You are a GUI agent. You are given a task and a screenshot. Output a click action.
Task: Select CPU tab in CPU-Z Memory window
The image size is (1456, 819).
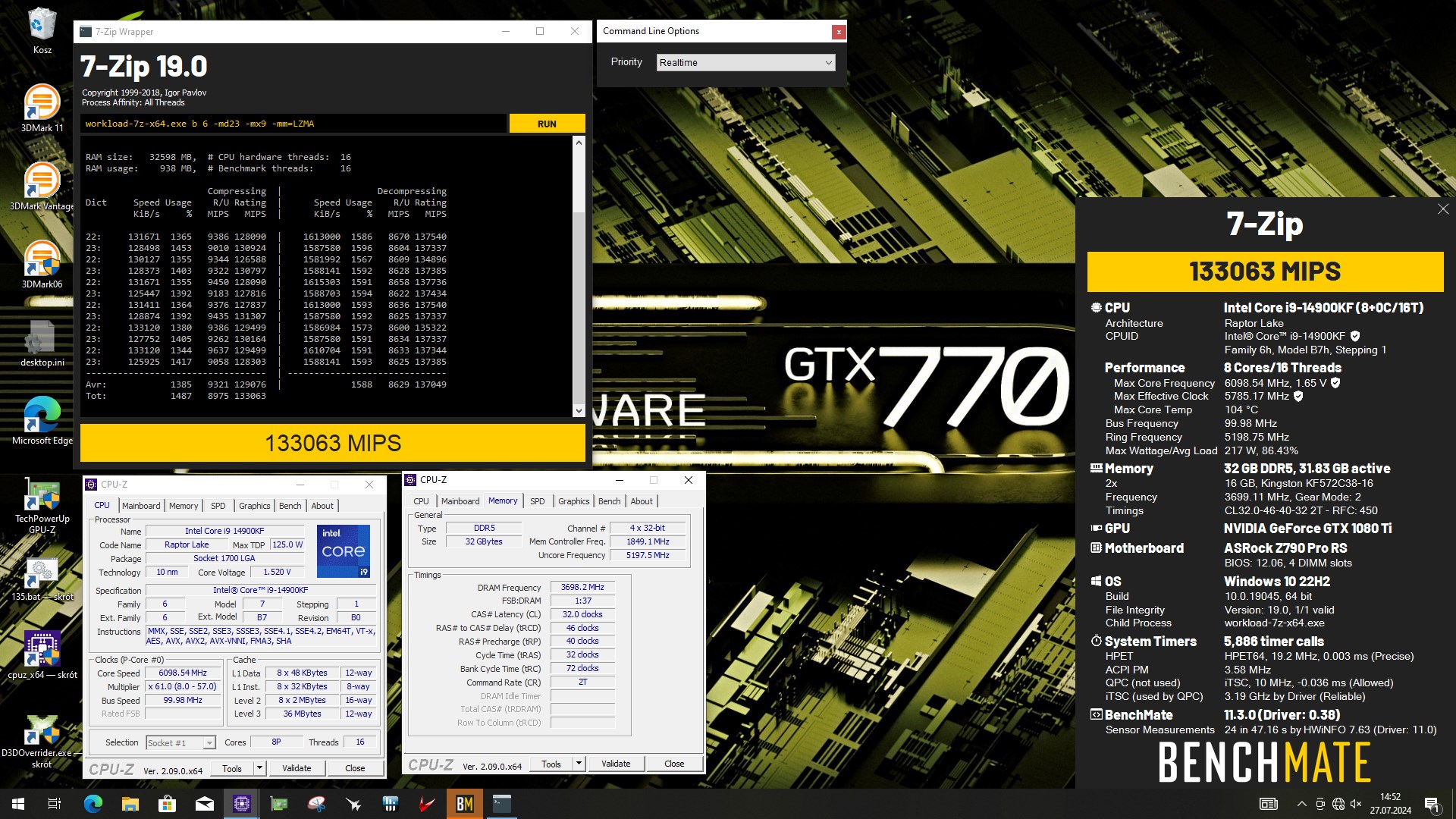421,501
